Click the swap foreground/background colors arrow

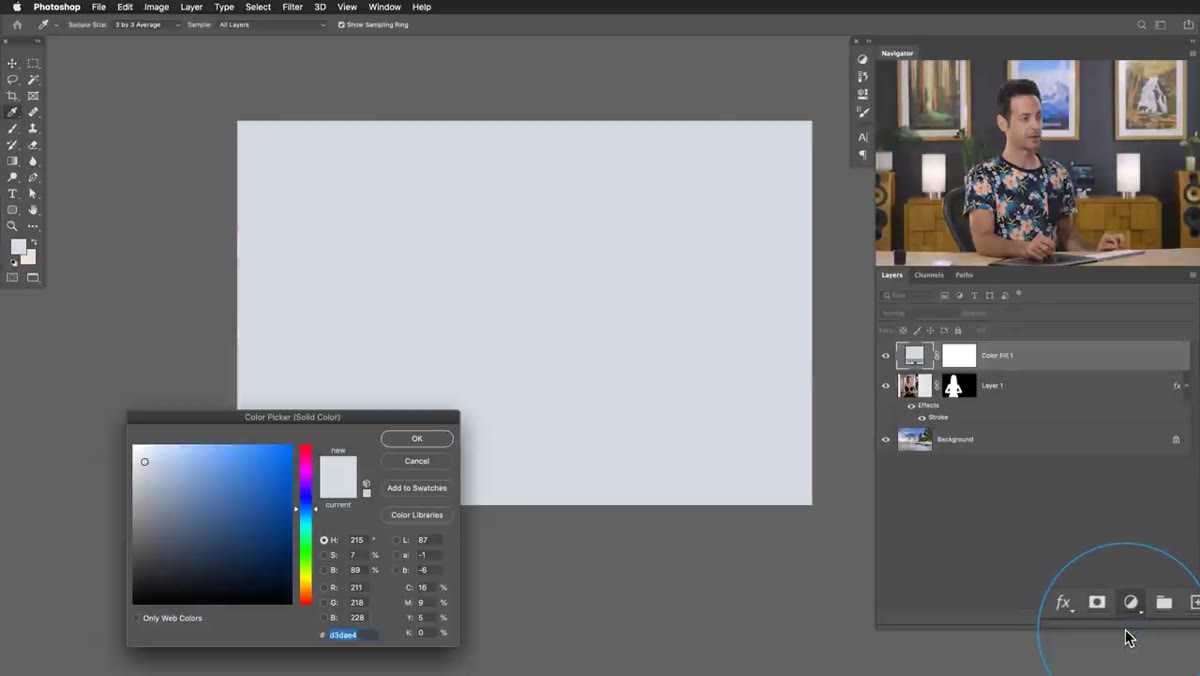coord(32,242)
